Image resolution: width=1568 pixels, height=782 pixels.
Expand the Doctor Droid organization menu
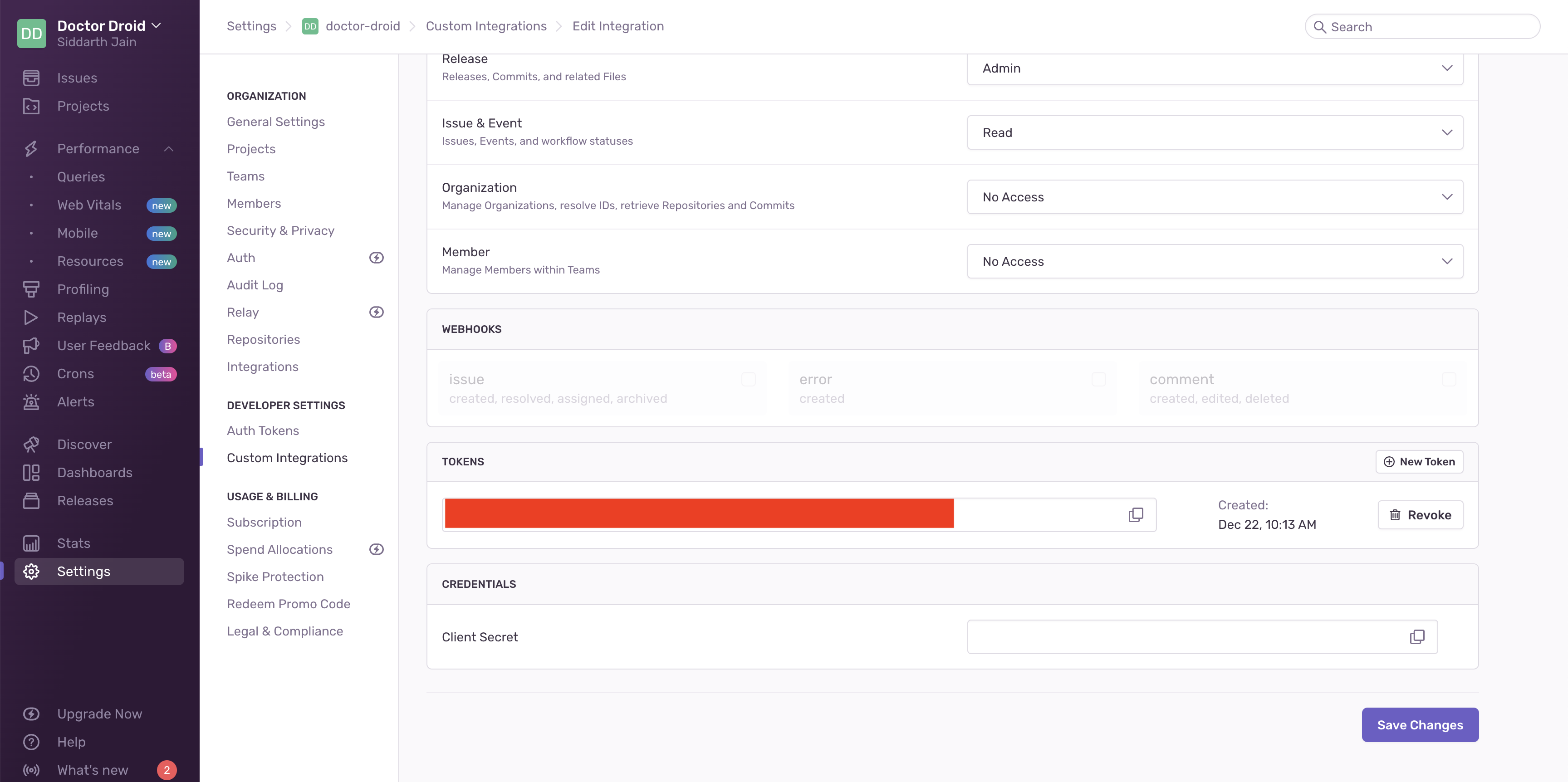(157, 25)
